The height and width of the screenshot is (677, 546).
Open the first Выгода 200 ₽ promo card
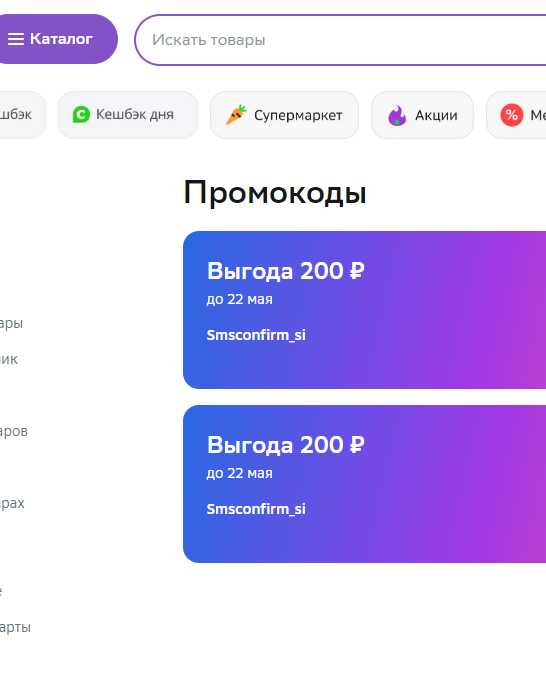(364, 310)
